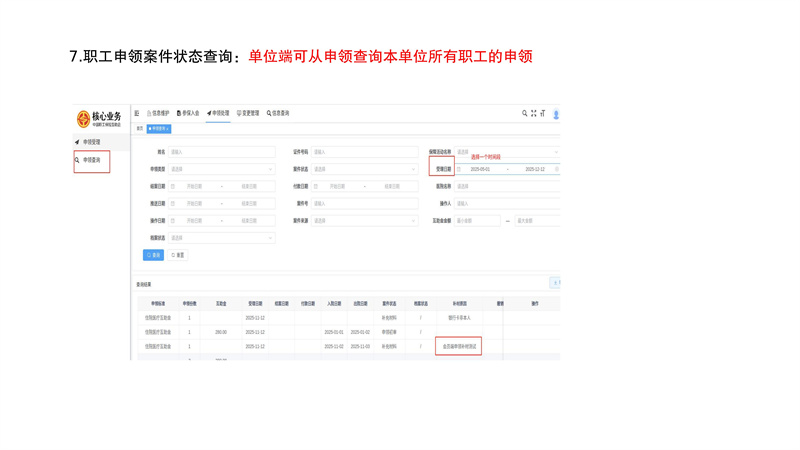Collapse sidebar with the menu fold icon
This screenshot has height=450, width=800.
[137, 114]
